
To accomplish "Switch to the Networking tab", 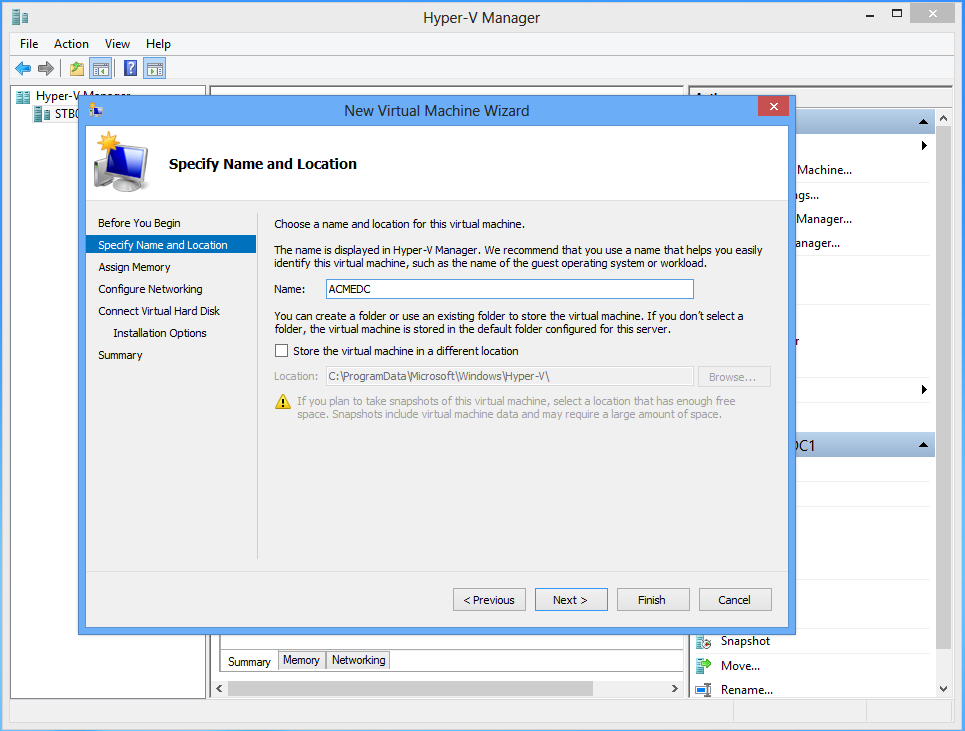I will [359, 660].
